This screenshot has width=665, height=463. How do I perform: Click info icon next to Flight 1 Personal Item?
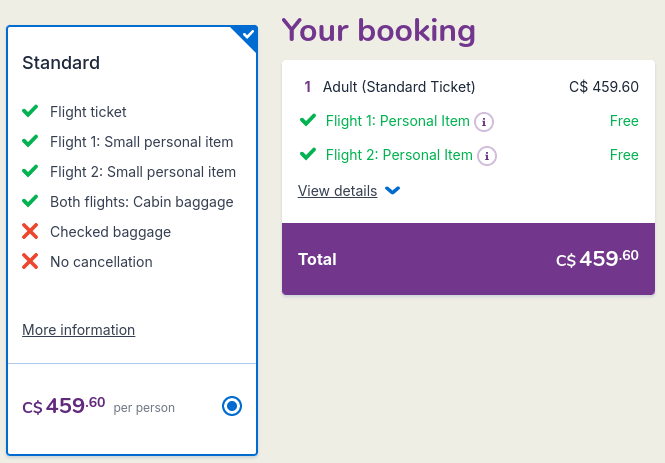tap(484, 122)
